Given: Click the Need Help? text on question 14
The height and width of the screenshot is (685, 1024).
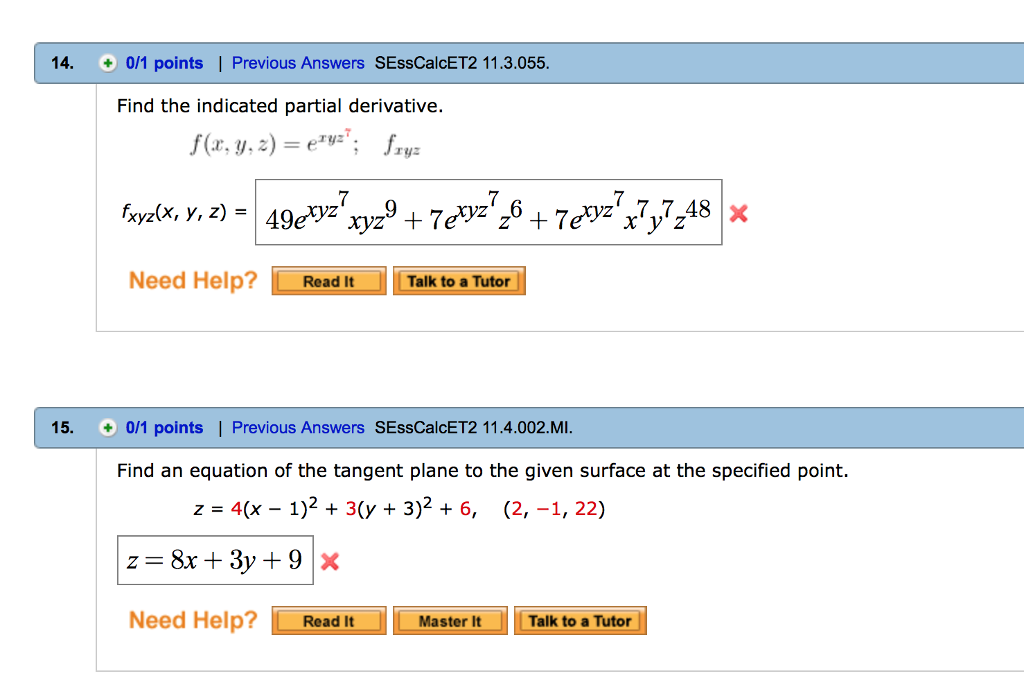Looking at the screenshot, I should tap(192, 280).
